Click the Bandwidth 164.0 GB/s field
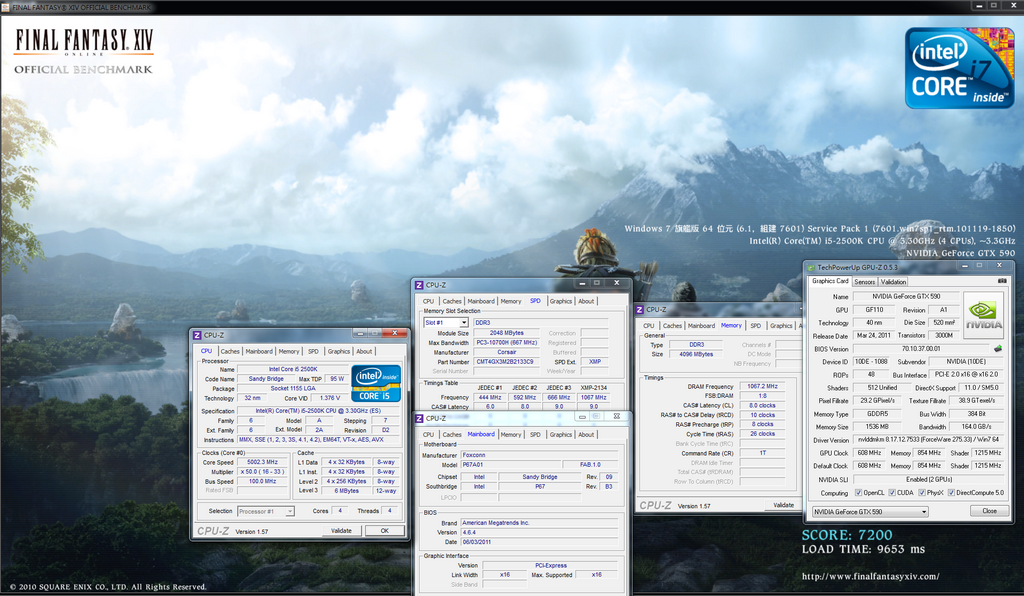1024x596 pixels. (x=976, y=427)
